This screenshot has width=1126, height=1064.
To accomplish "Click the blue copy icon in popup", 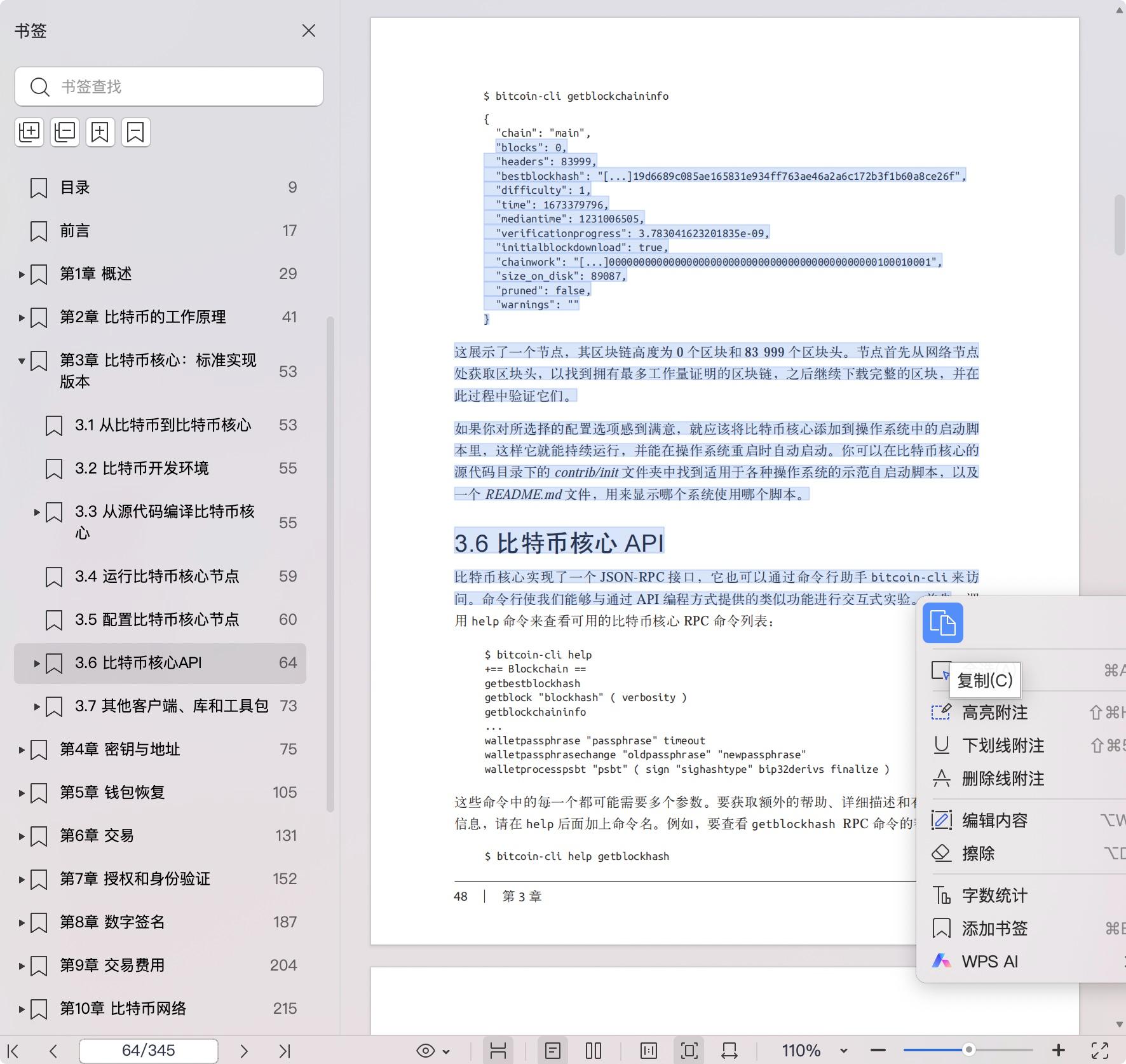I will (x=942, y=623).
